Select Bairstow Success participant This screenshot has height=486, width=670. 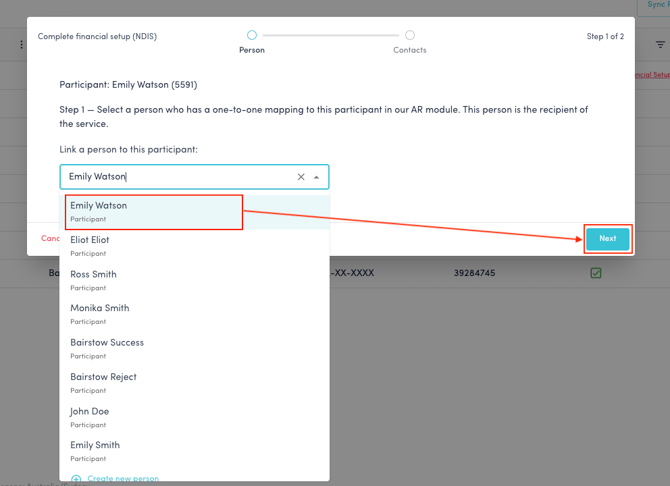point(194,349)
